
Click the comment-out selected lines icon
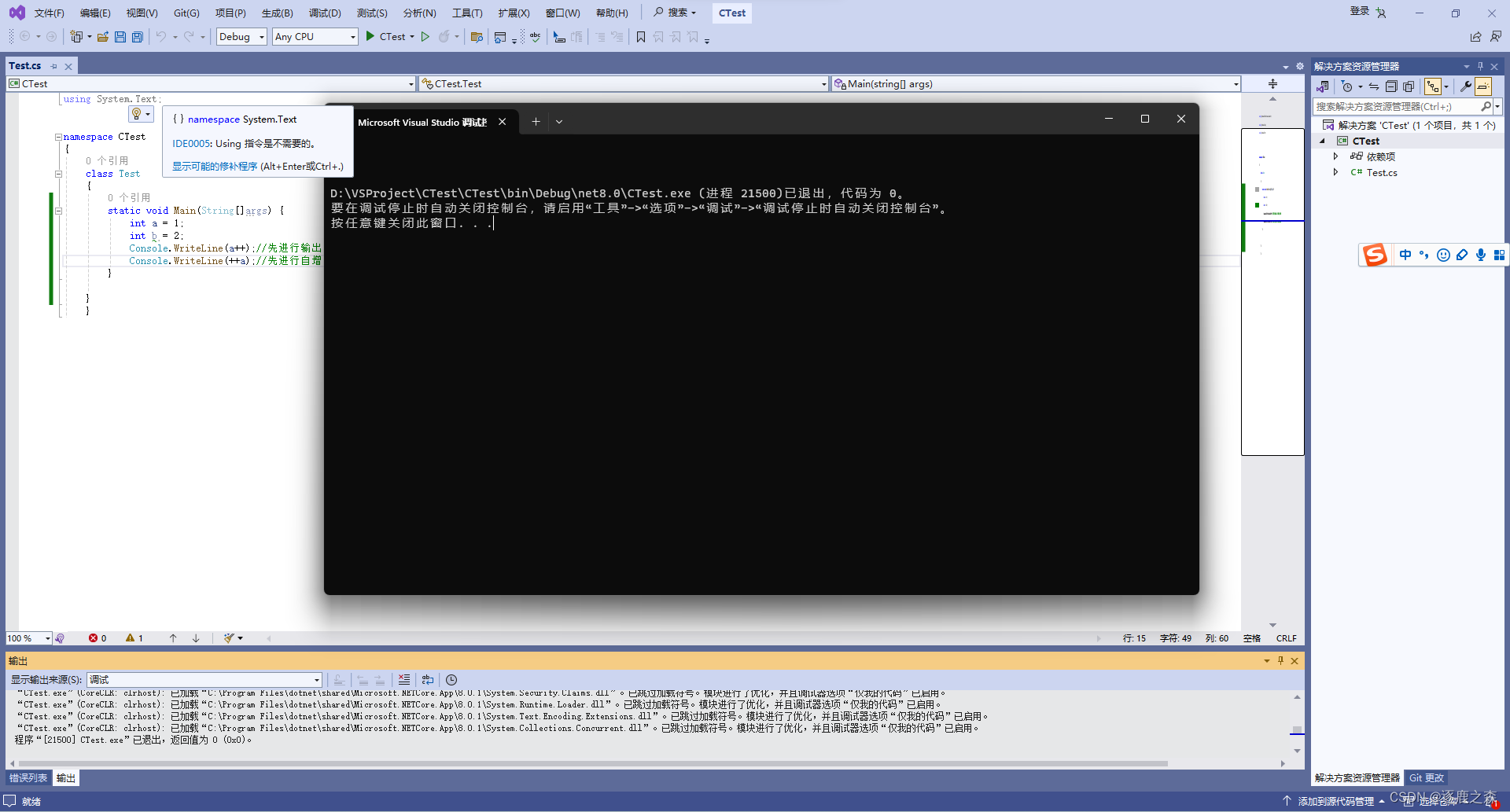click(x=600, y=37)
